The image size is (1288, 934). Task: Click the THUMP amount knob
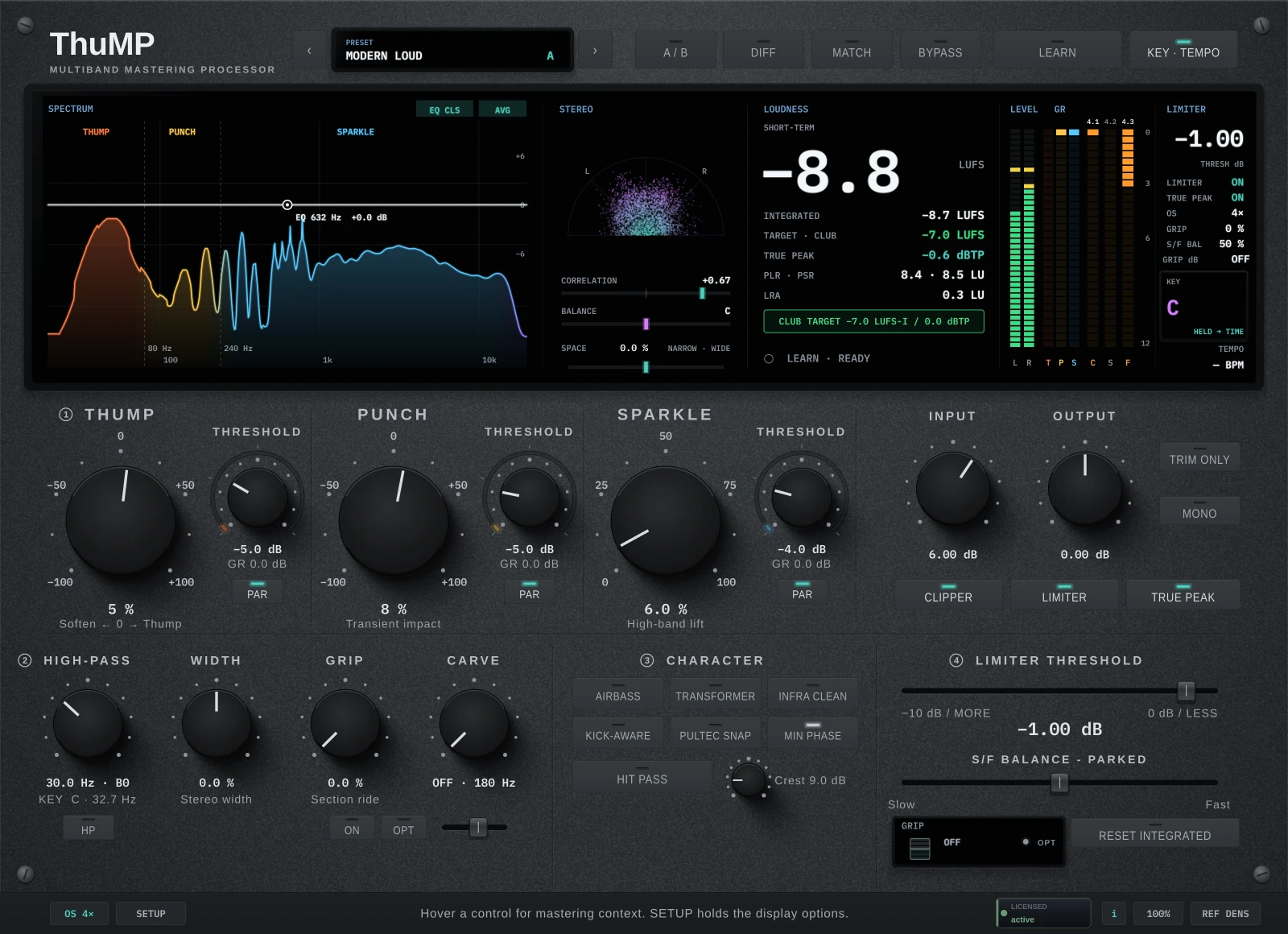pos(121,519)
